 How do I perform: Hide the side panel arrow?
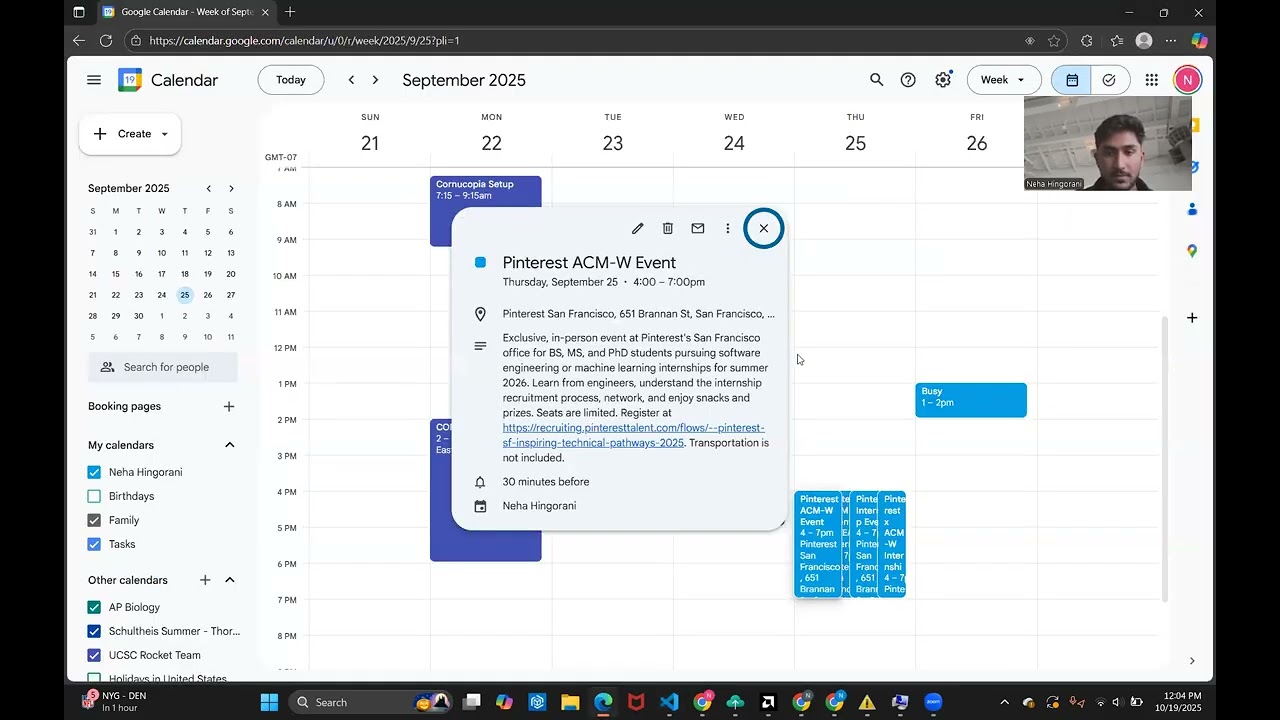1192,661
